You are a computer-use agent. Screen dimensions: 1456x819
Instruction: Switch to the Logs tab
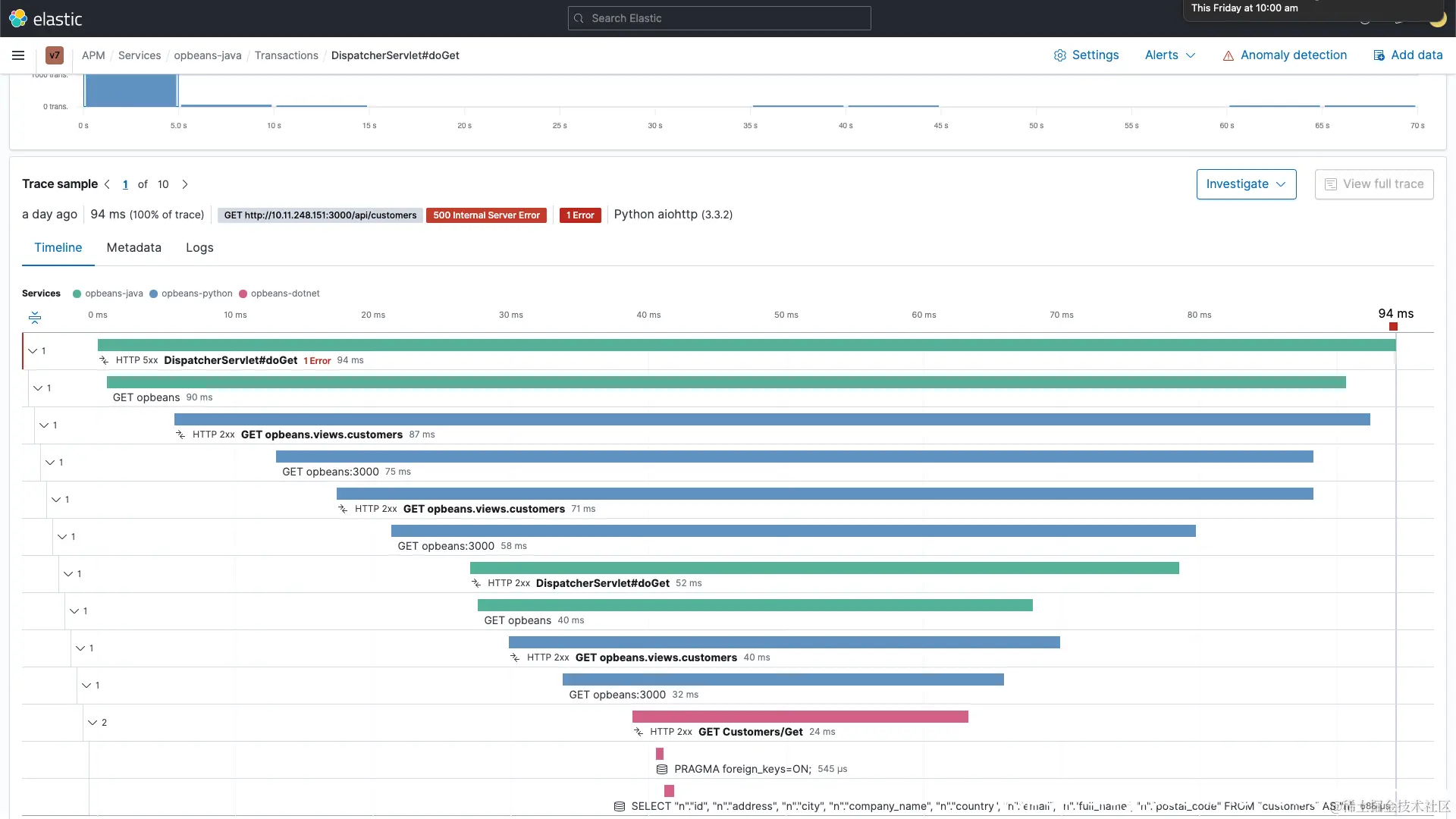tap(199, 248)
